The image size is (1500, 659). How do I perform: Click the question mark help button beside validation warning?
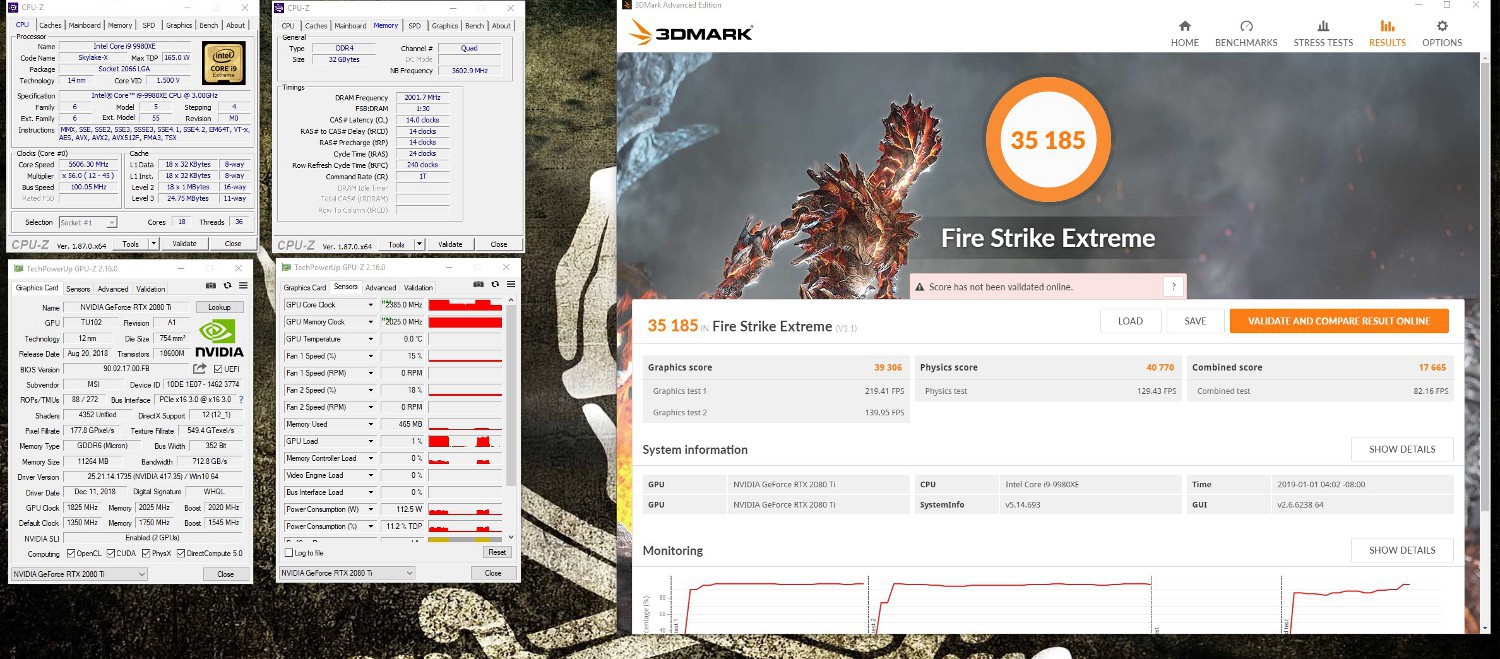click(1173, 287)
